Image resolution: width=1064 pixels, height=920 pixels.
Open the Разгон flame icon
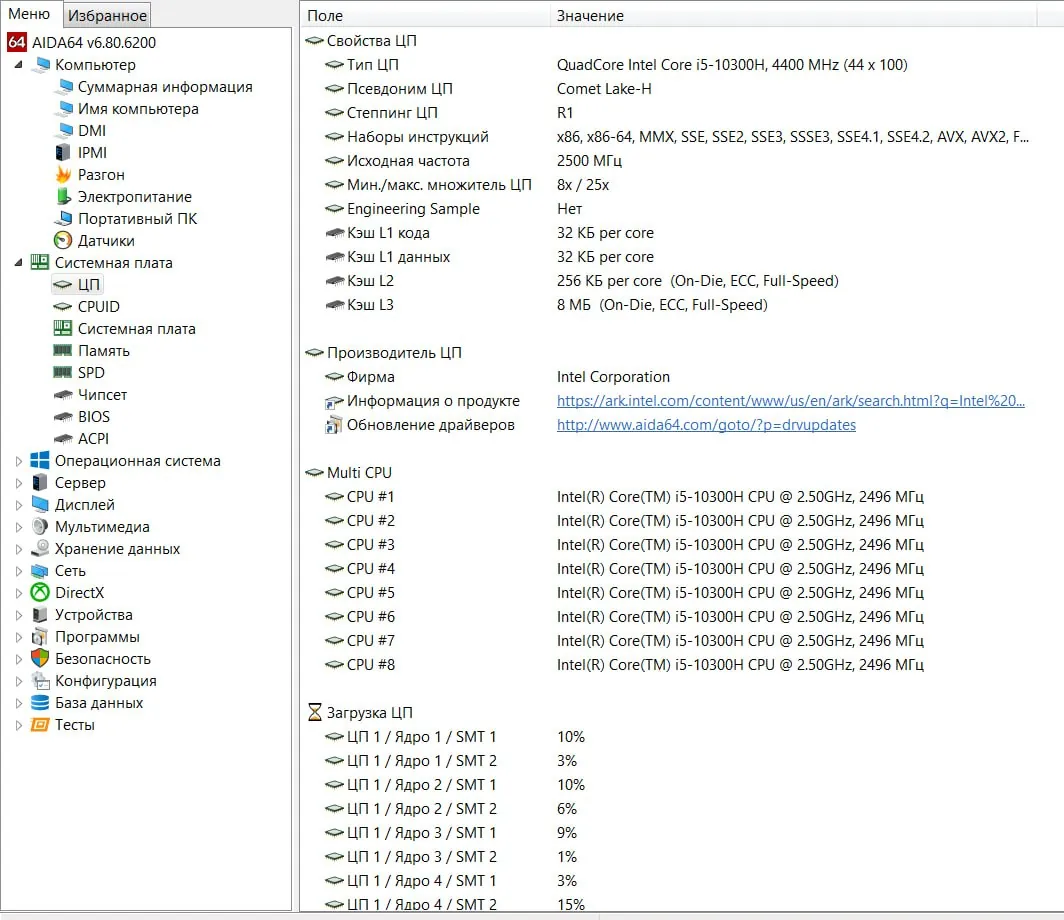point(63,174)
